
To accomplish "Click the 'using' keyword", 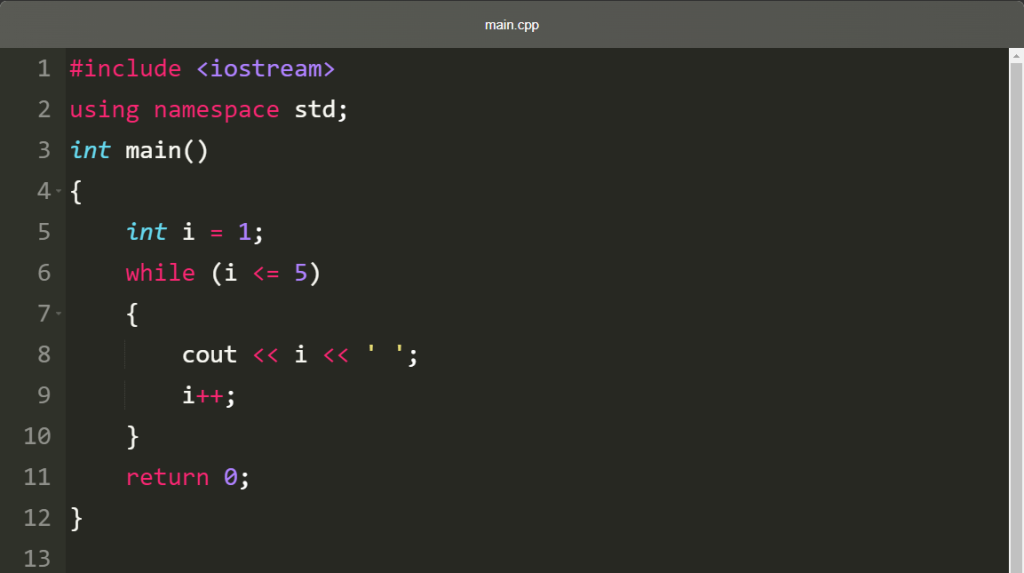I will 104,110.
